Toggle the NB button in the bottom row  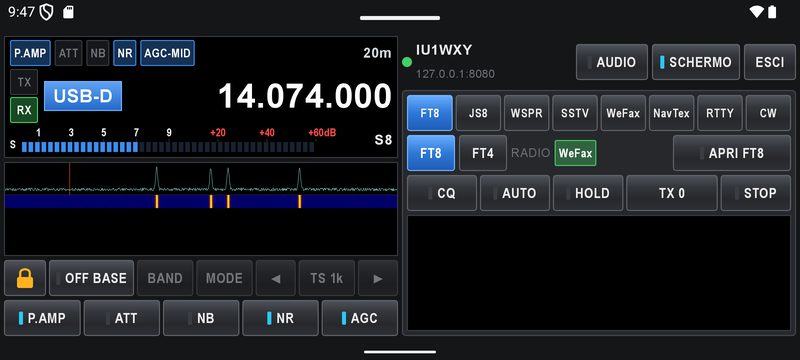click(201, 318)
